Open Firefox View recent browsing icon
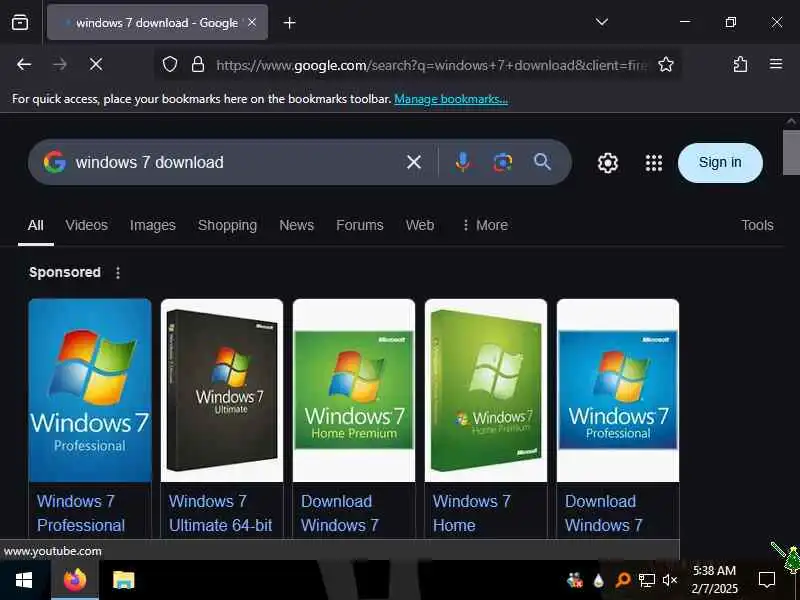The width and height of the screenshot is (800, 600). 20,22
